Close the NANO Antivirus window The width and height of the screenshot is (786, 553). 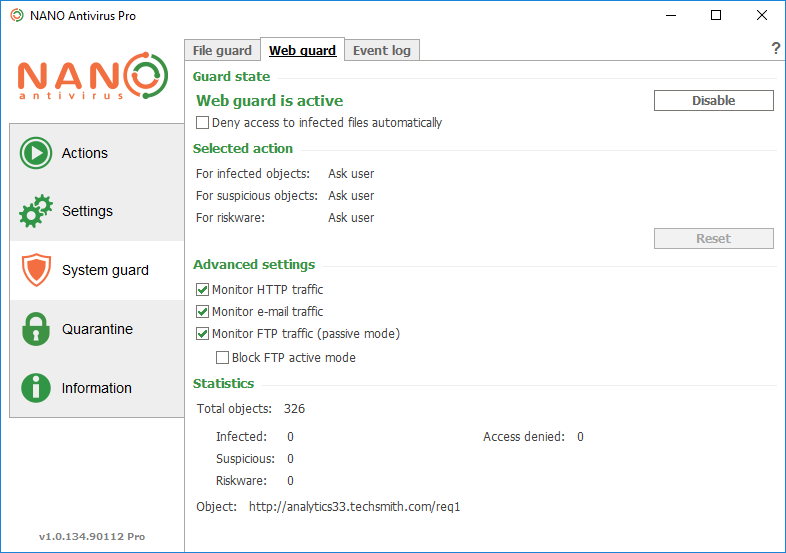[x=761, y=16]
